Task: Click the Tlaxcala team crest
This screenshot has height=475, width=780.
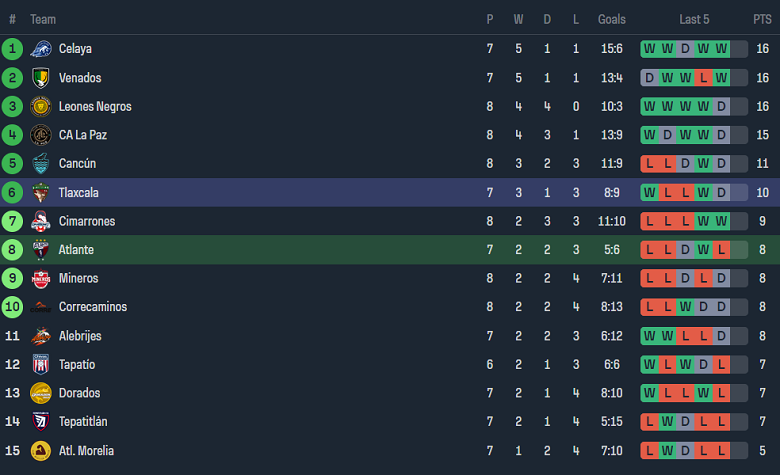Action: [x=41, y=193]
